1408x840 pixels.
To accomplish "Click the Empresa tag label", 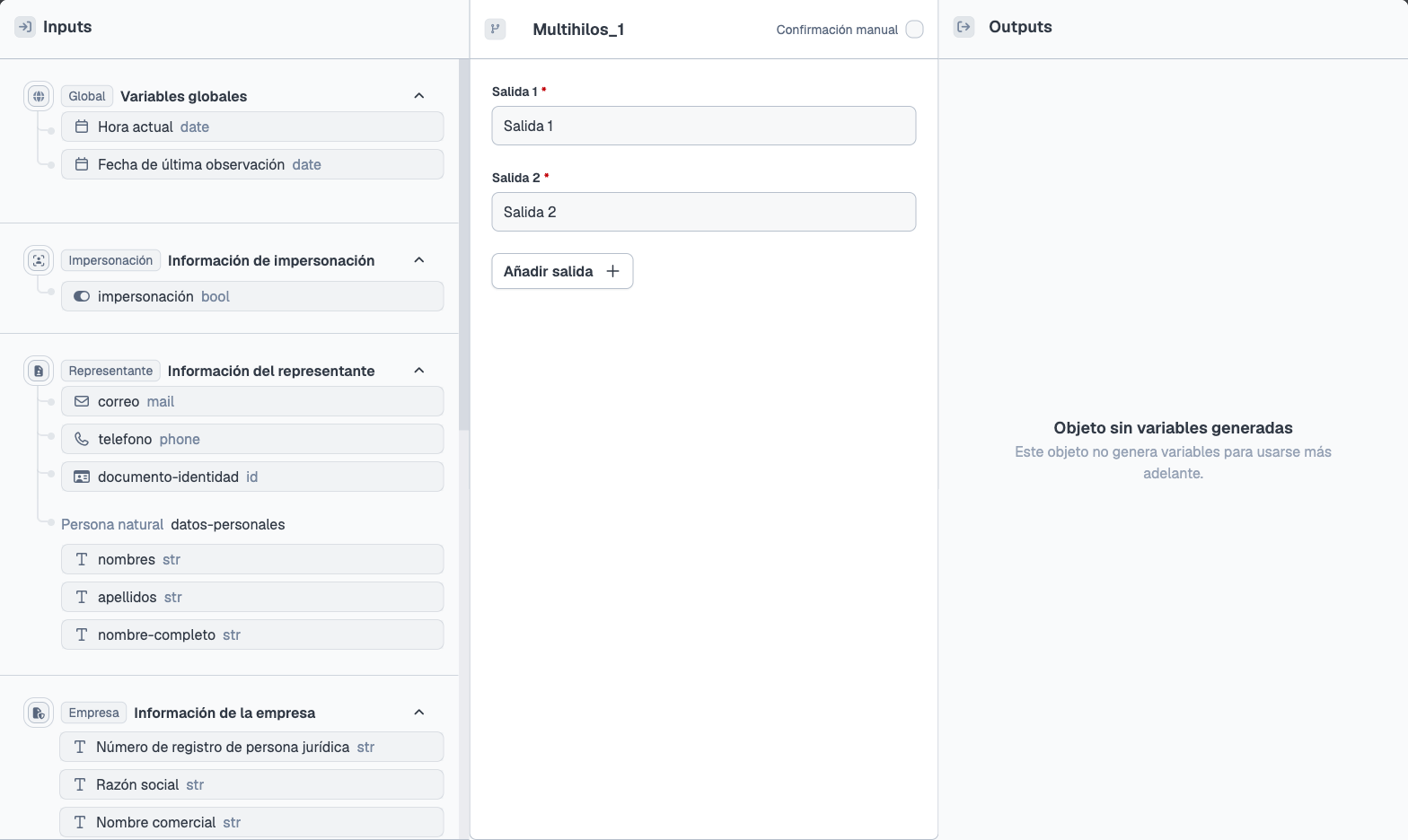I will click(93, 713).
